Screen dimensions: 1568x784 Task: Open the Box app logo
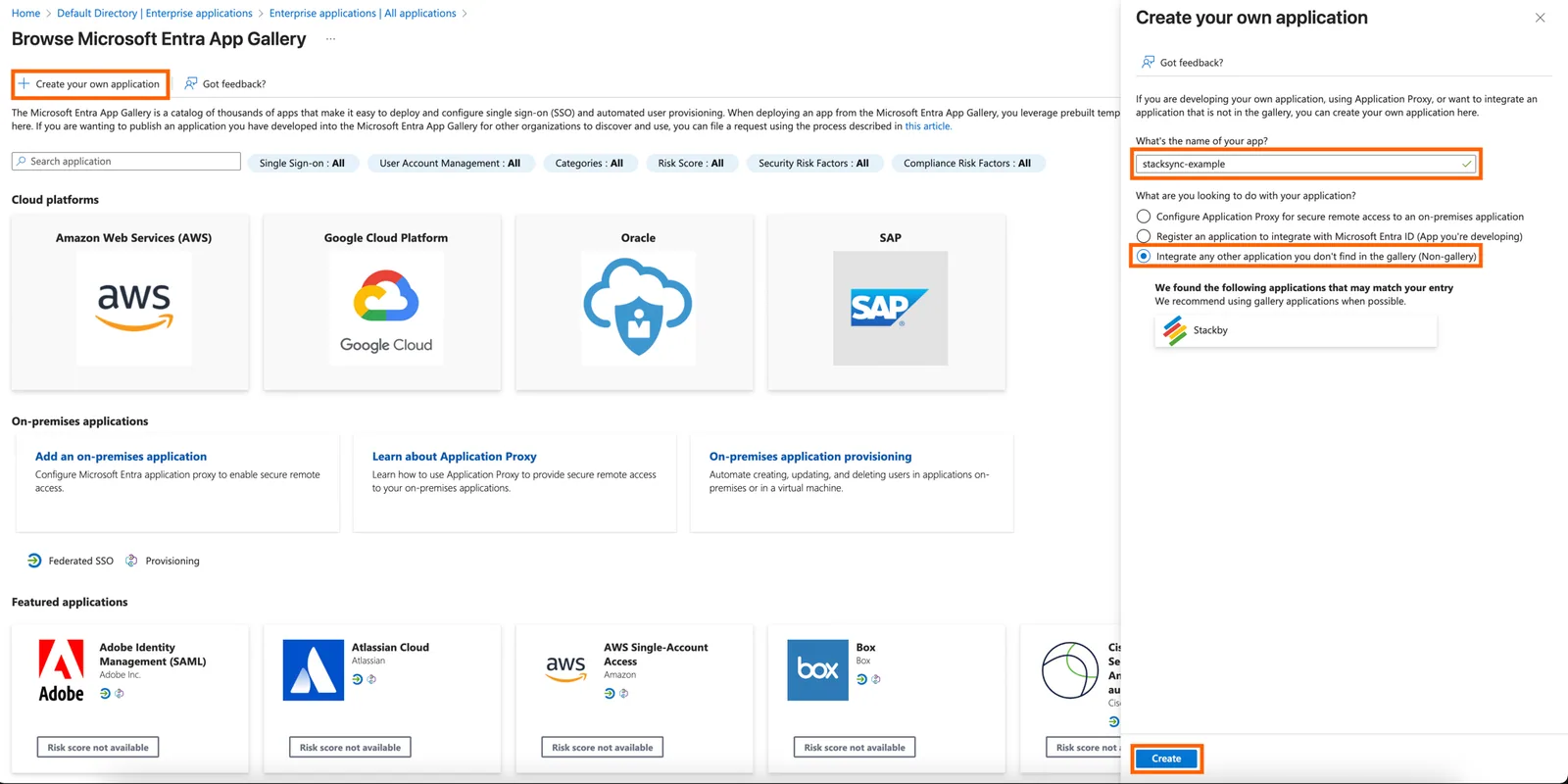pos(817,670)
